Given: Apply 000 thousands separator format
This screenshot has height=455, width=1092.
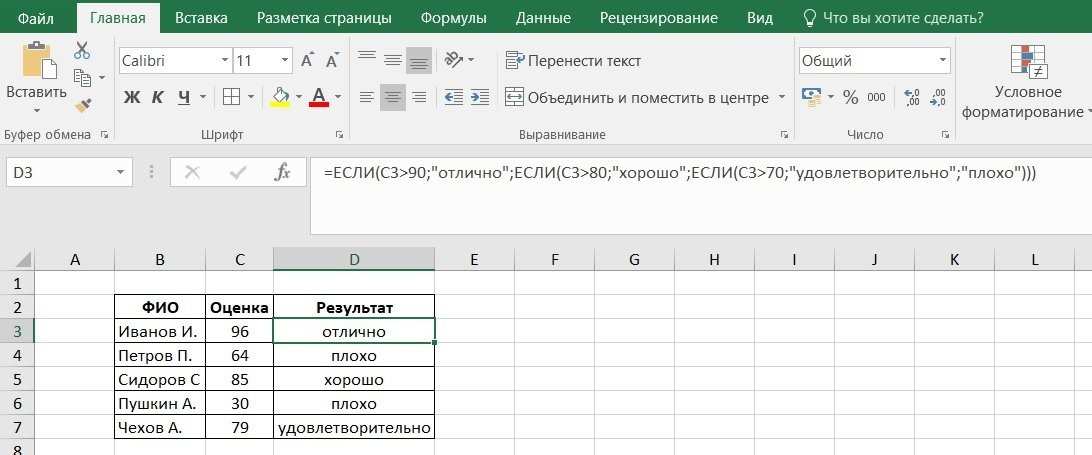Looking at the screenshot, I should pos(877,97).
